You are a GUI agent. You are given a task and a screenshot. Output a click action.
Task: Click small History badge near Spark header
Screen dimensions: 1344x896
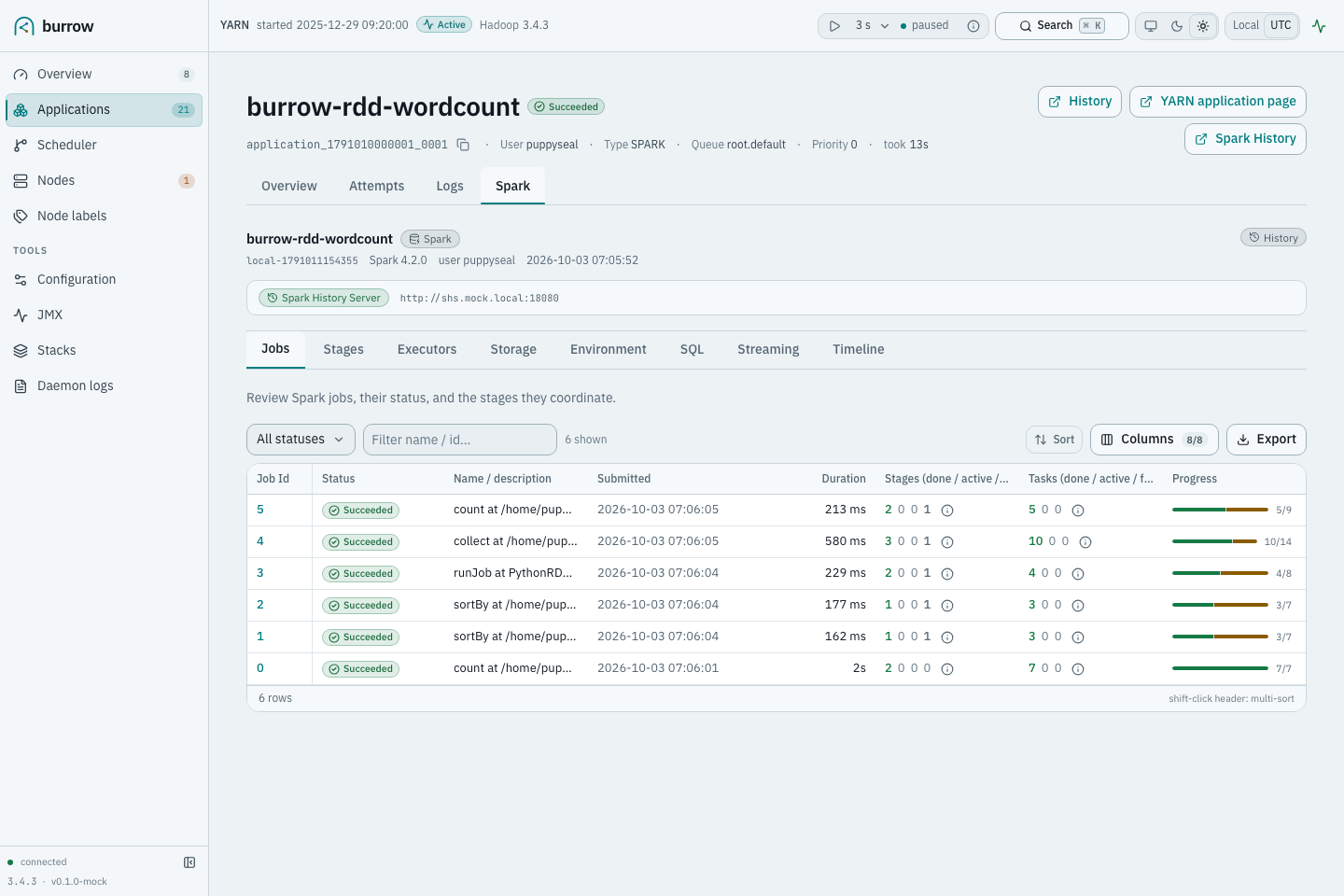click(1273, 238)
